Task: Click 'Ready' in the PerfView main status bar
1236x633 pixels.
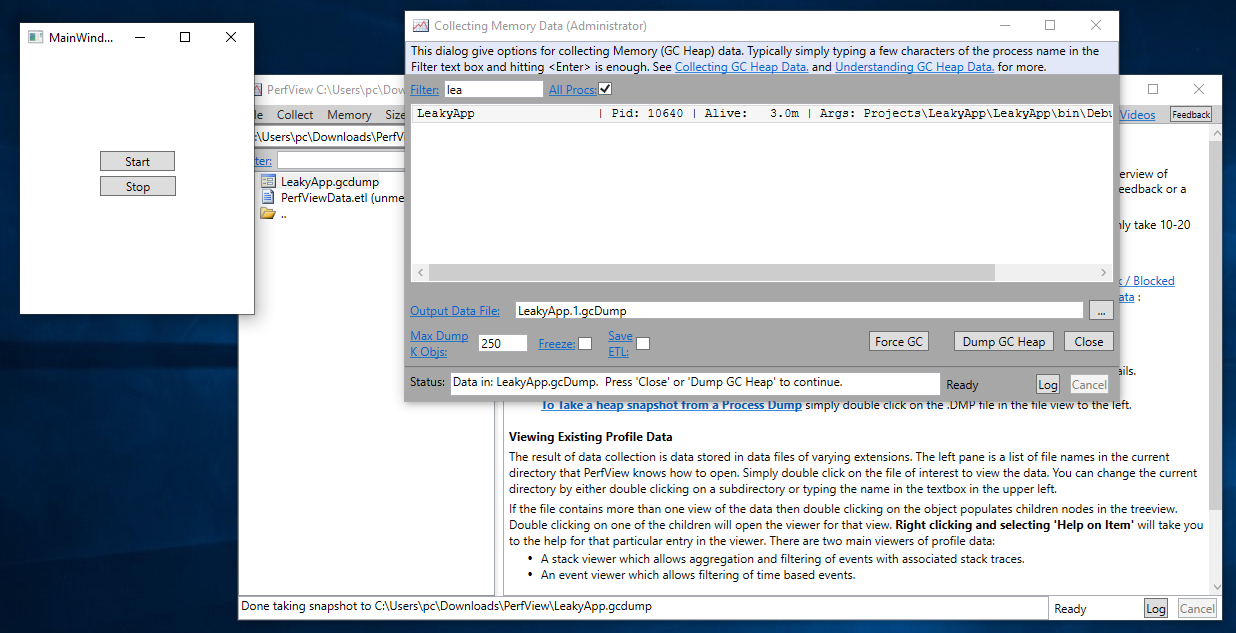Action: pos(1070,609)
